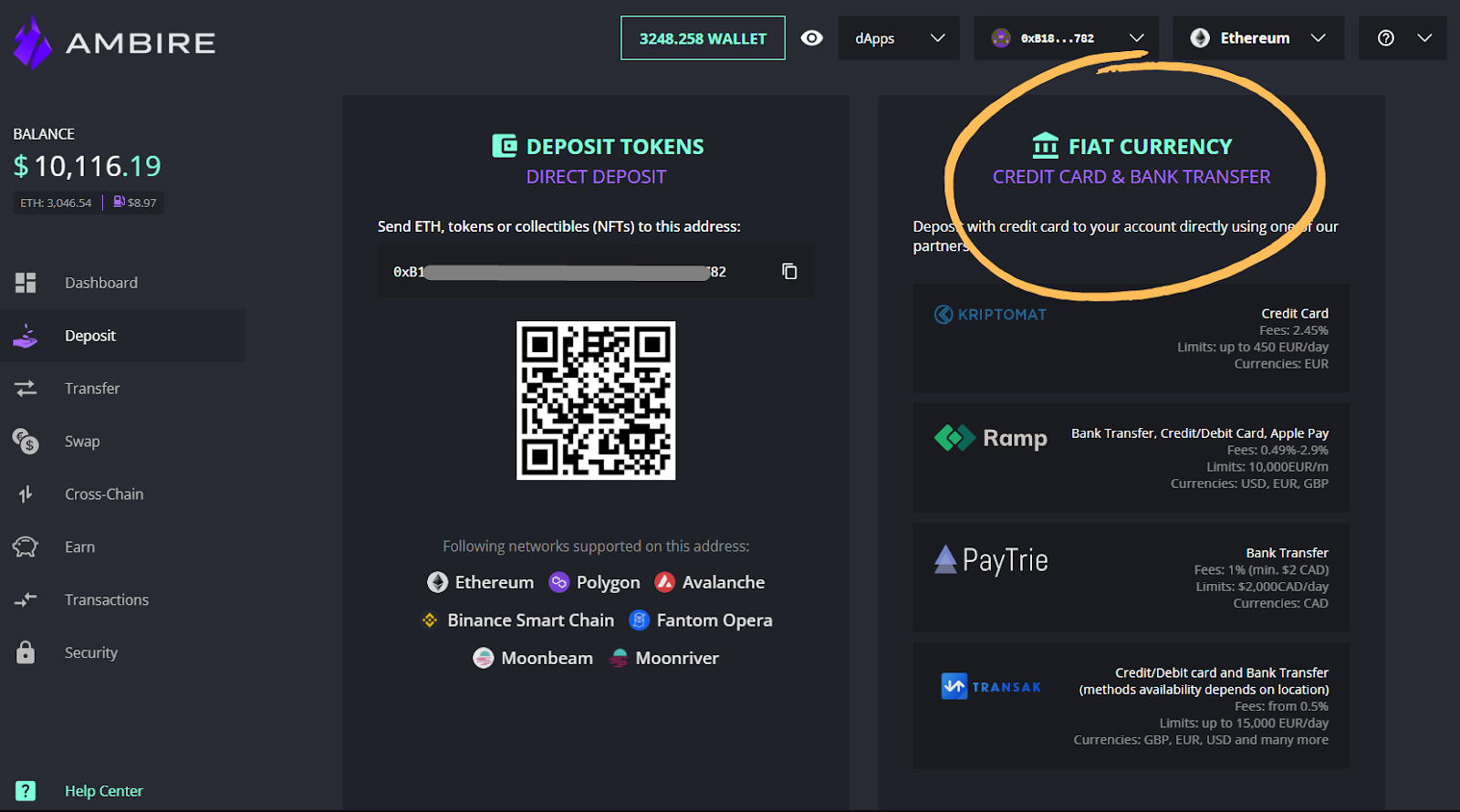The image size is (1460, 812).
Task: Select the PayTrie bank transfer provider
Action: point(1131,578)
